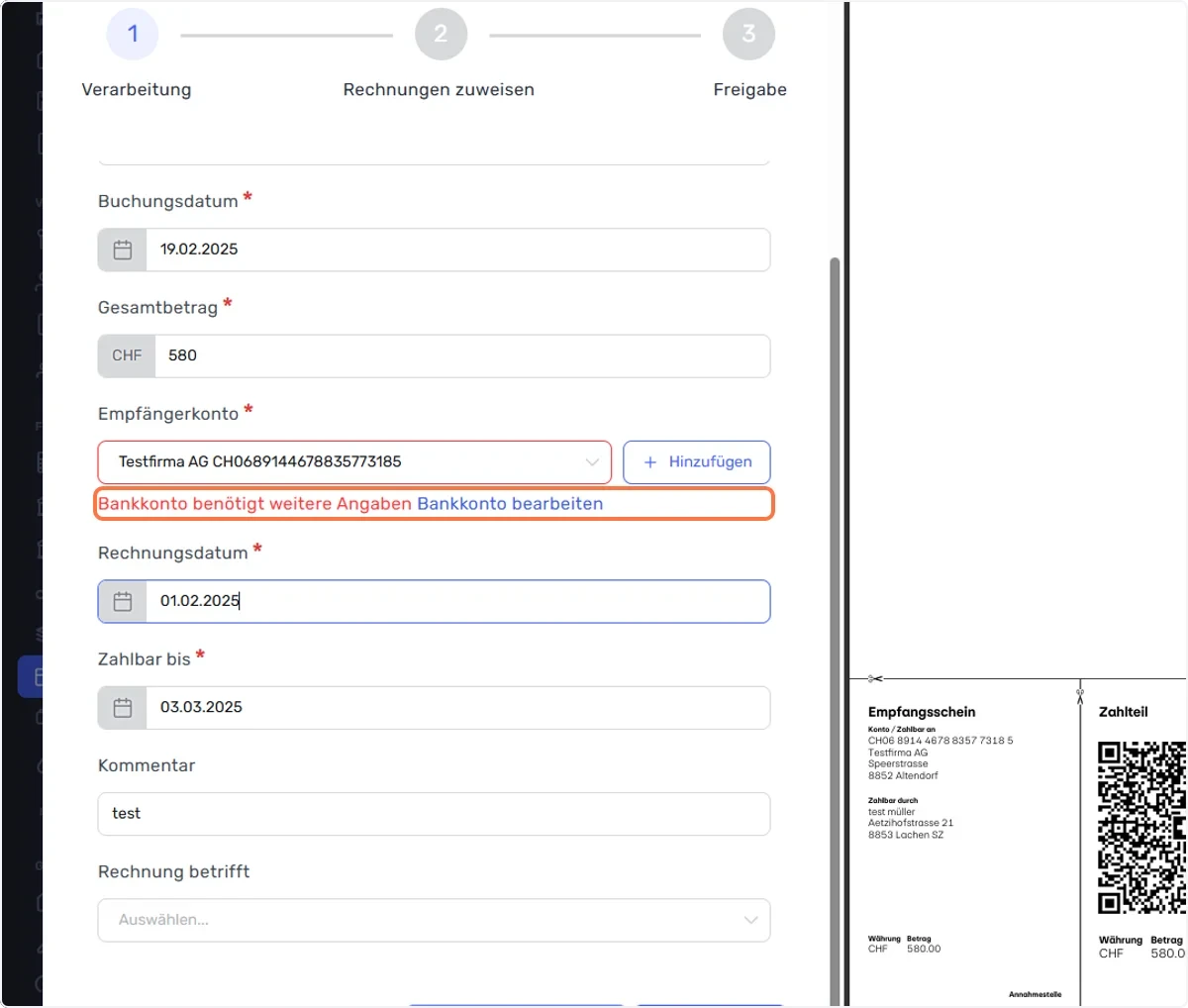Click the 8853 Lachen SZ line
Screen dimensions: 1188x1008
906,835
